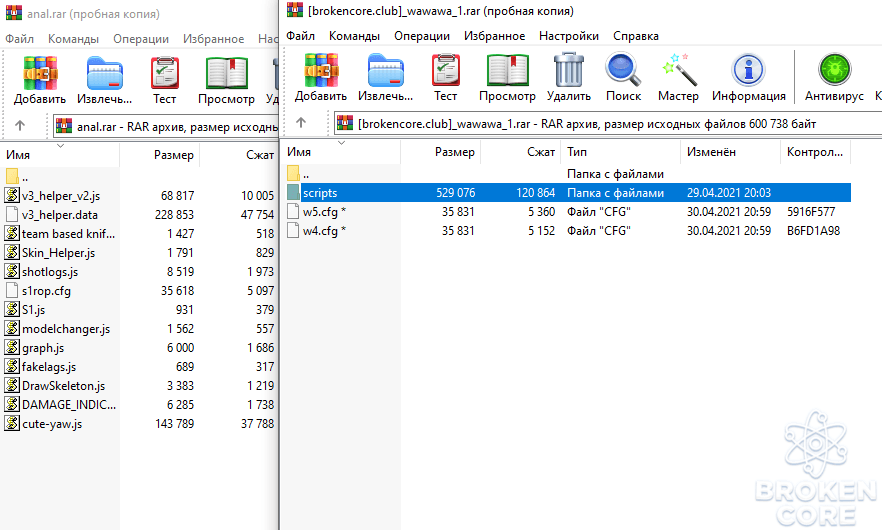Sort by Размер column in brokencore window

point(440,152)
